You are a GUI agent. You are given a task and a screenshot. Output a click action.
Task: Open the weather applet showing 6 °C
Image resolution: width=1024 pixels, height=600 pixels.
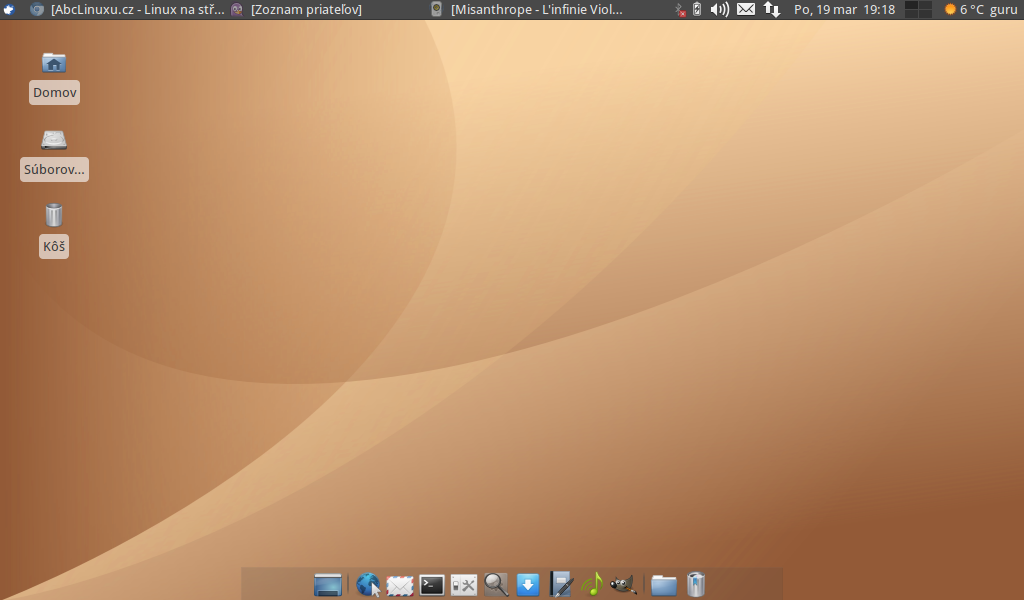[x=964, y=10]
